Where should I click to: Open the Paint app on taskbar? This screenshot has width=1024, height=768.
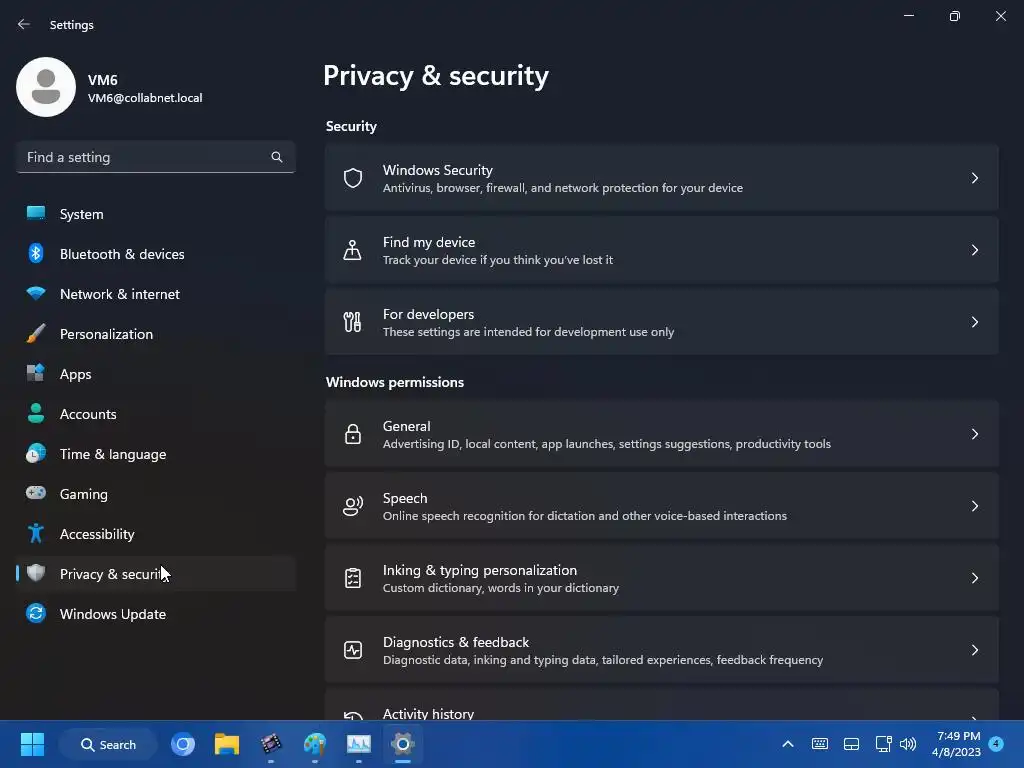315,744
